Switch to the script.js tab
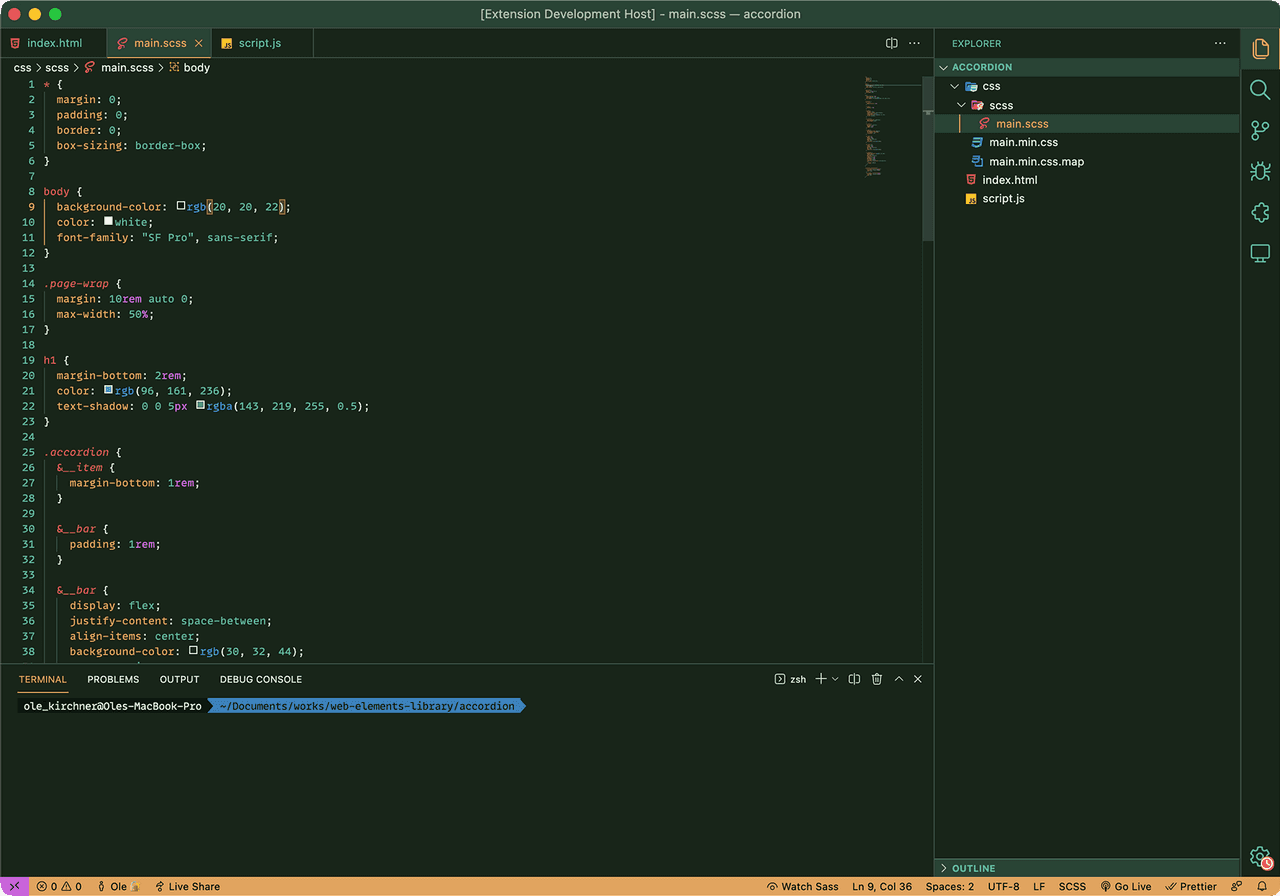1280x896 pixels. click(x=260, y=43)
